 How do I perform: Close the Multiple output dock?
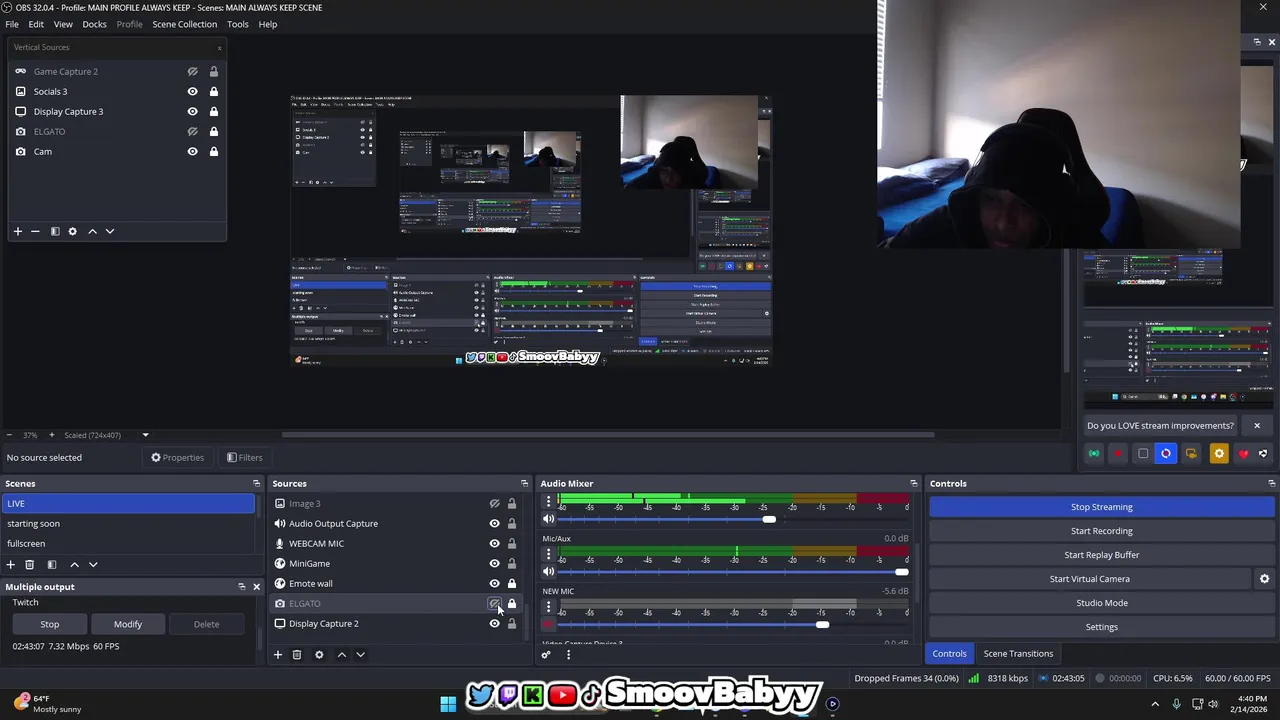click(256, 587)
